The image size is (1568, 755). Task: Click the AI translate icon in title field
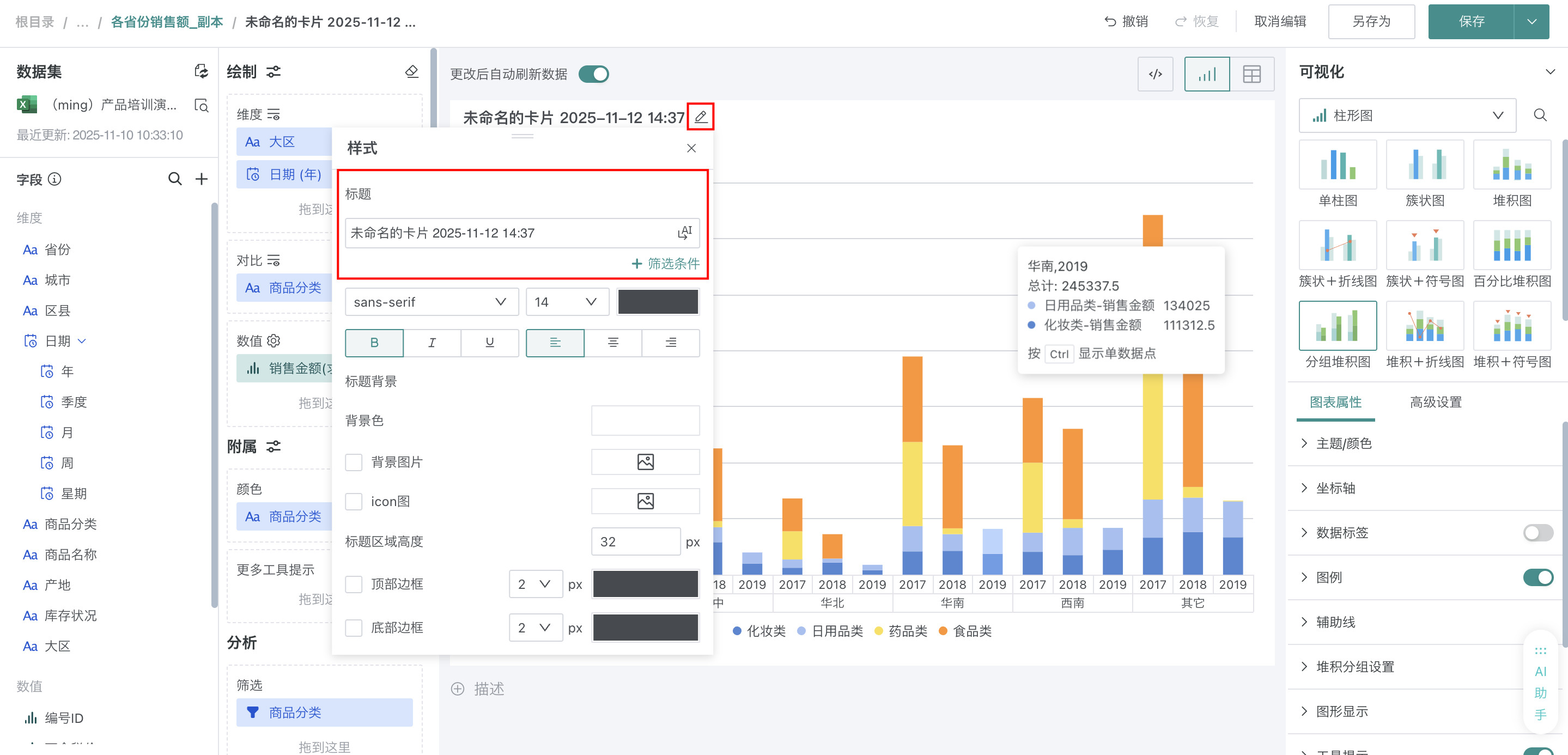[x=685, y=233]
